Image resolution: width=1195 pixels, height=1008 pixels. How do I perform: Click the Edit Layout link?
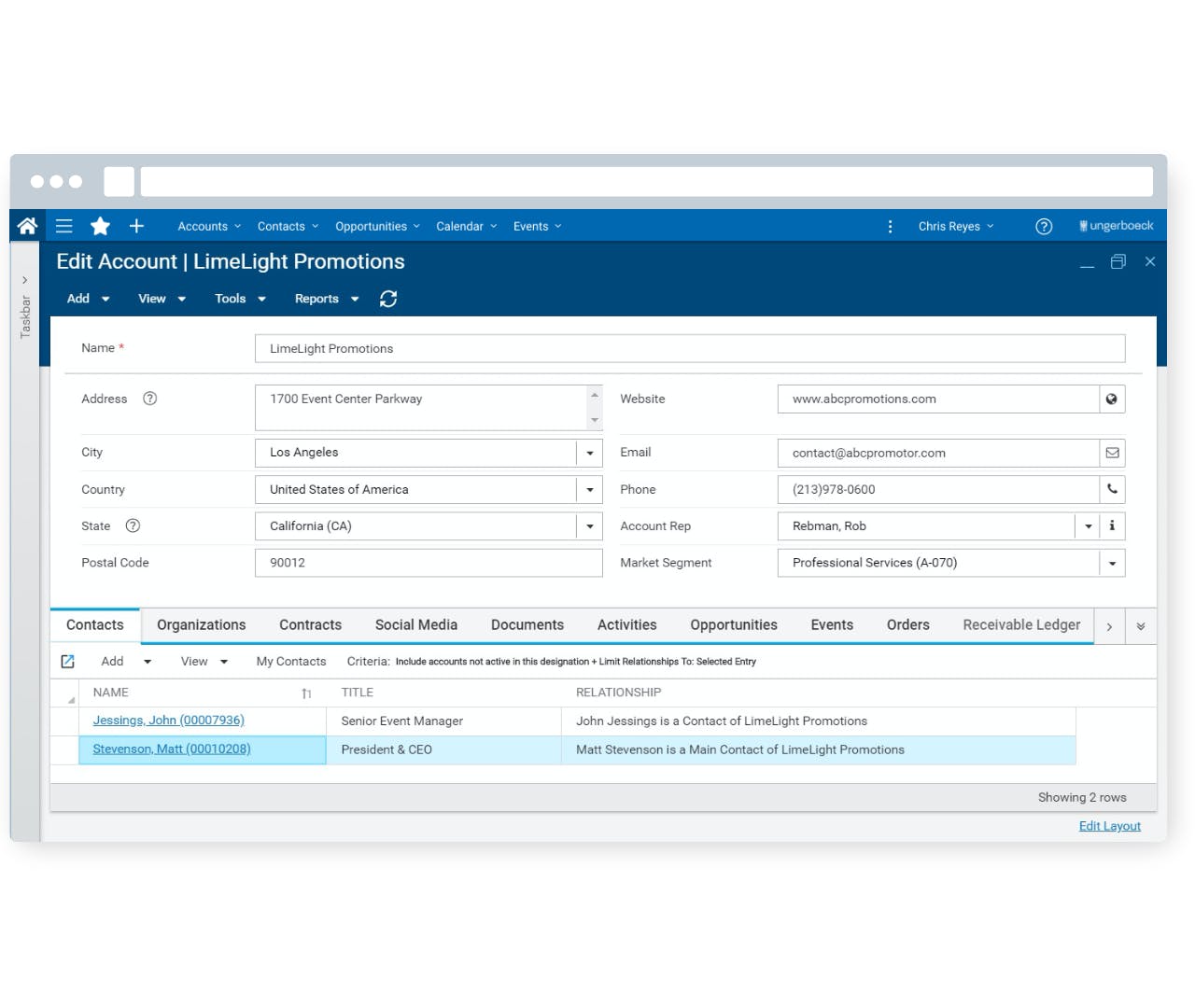click(x=1110, y=826)
